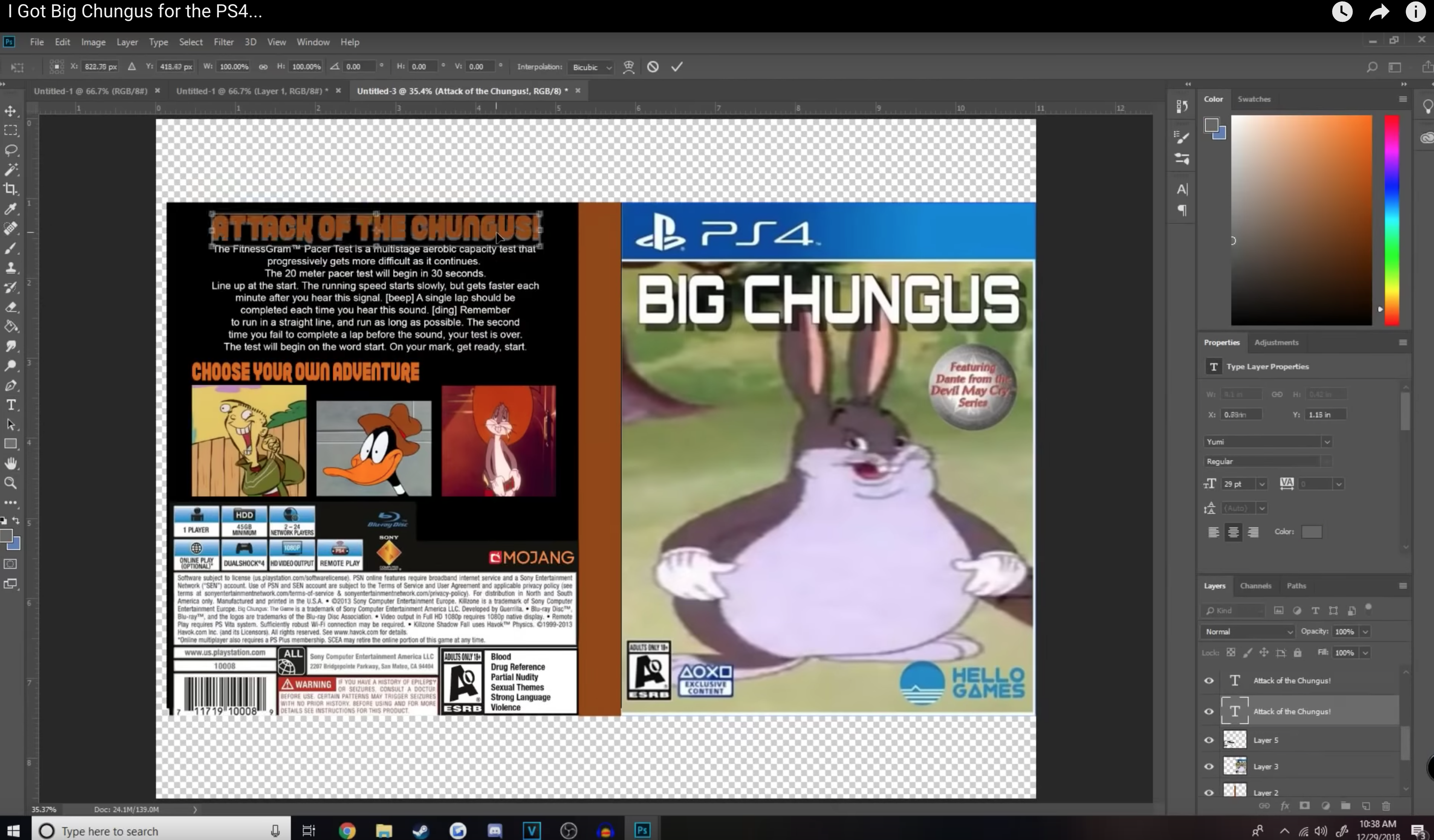
Task: Hide the Layer 3 layer
Action: pos(1209,767)
